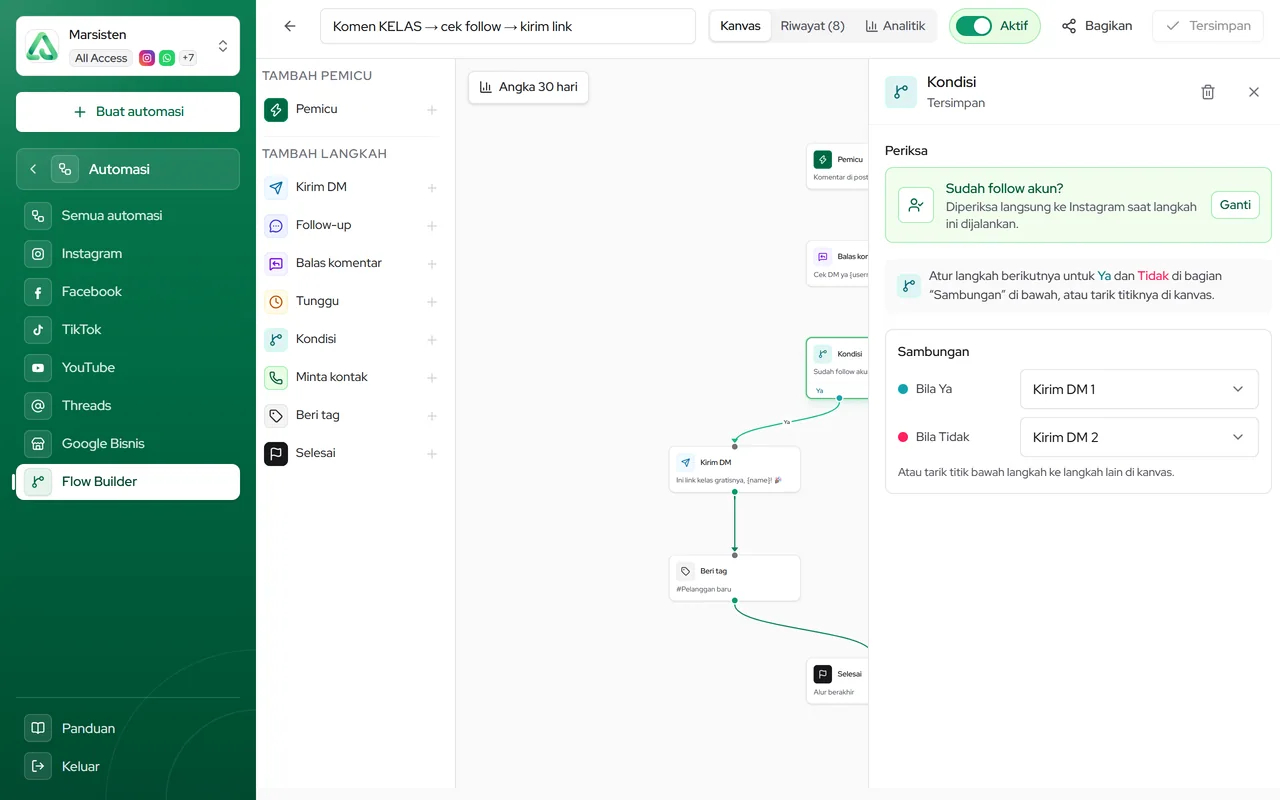
Task: Delete the Kondisi step with trash icon
Action: pos(1208,92)
